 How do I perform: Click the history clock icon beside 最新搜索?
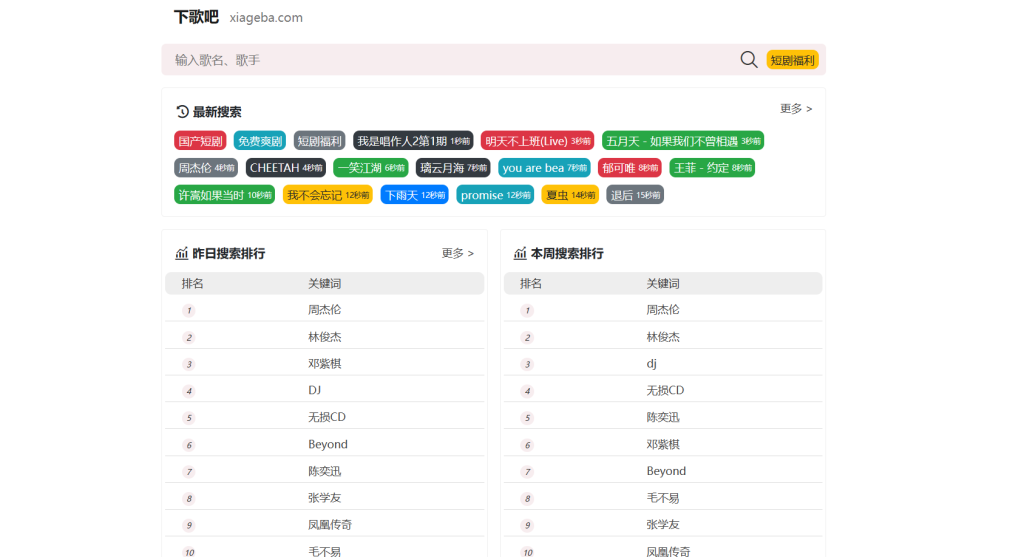[182, 112]
